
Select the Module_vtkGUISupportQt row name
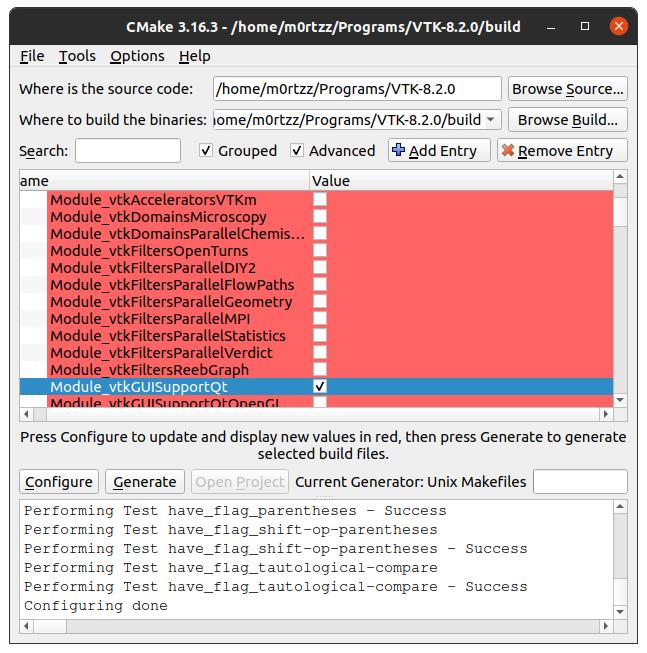point(139,387)
